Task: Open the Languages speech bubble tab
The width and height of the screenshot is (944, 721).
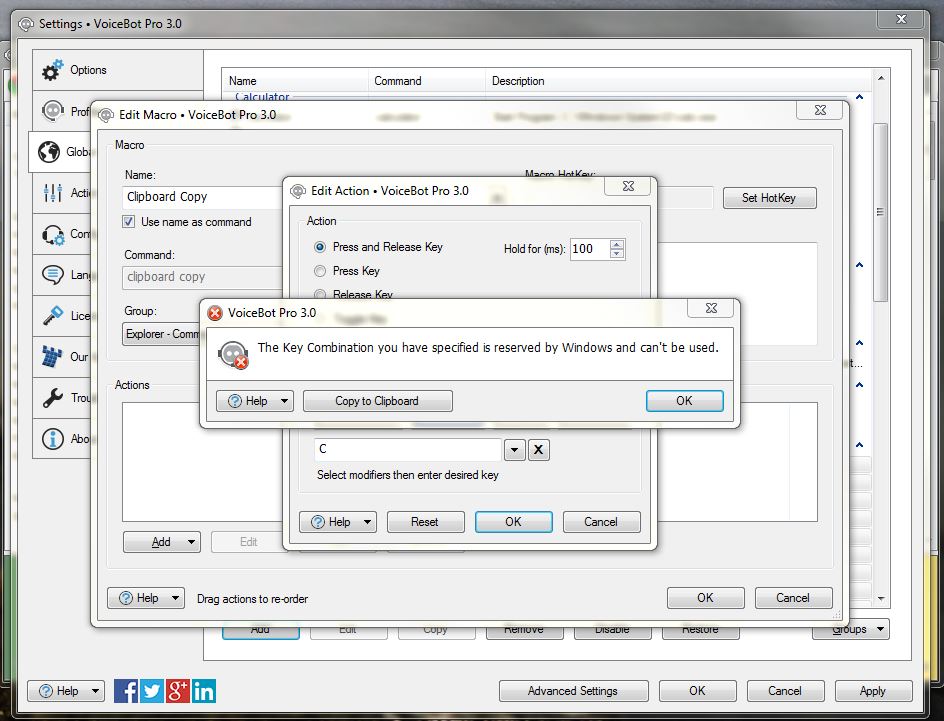Action: coord(52,275)
